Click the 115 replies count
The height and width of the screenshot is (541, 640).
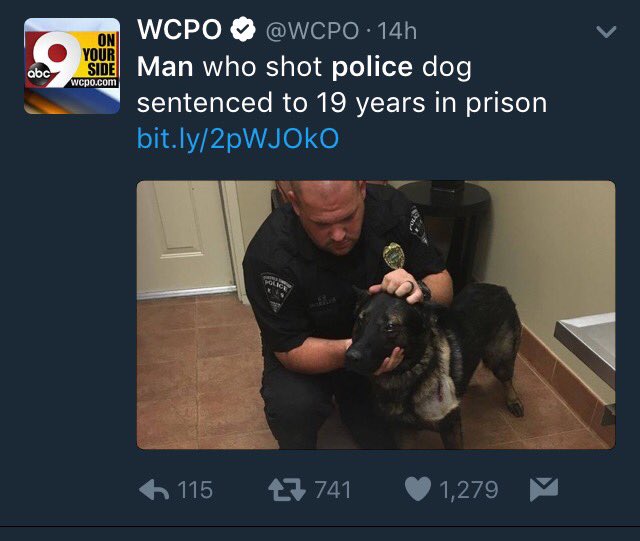coord(196,490)
